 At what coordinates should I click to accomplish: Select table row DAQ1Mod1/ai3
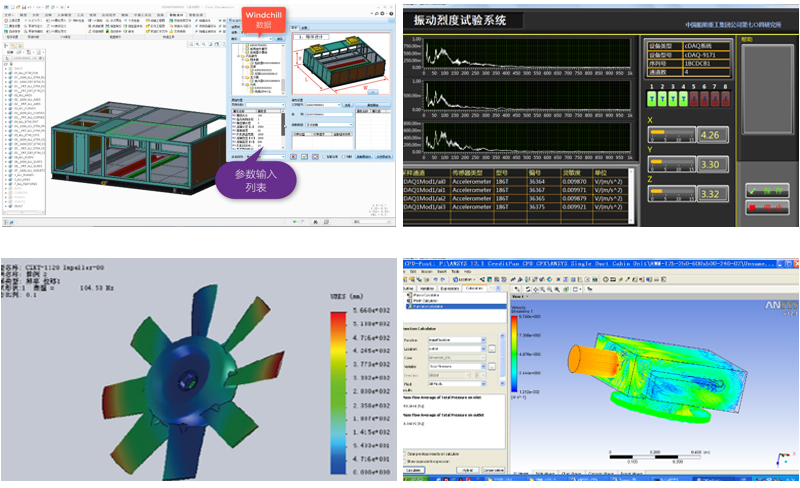pyautogui.click(x=516, y=207)
